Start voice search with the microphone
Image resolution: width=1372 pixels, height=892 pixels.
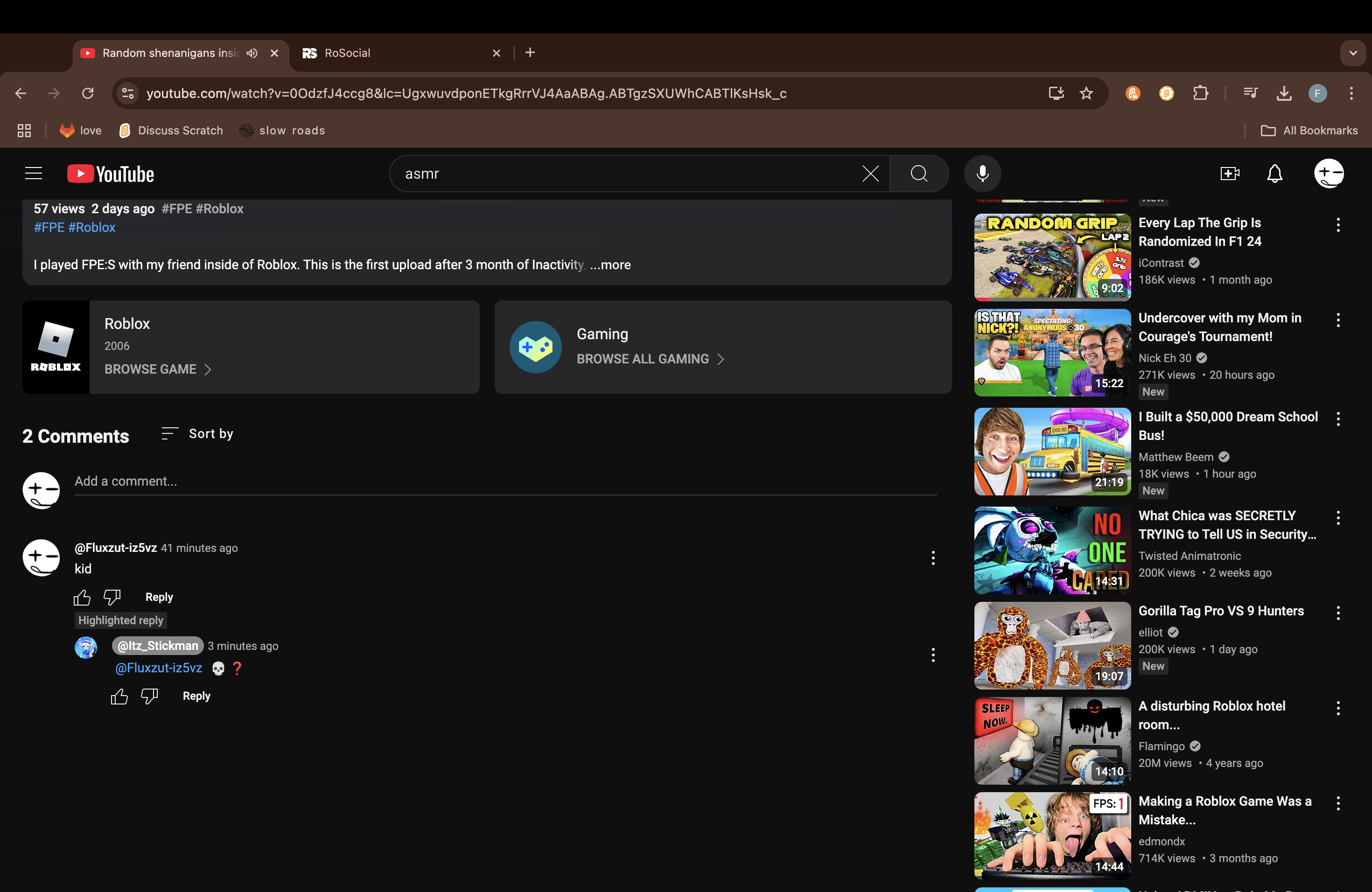point(982,174)
